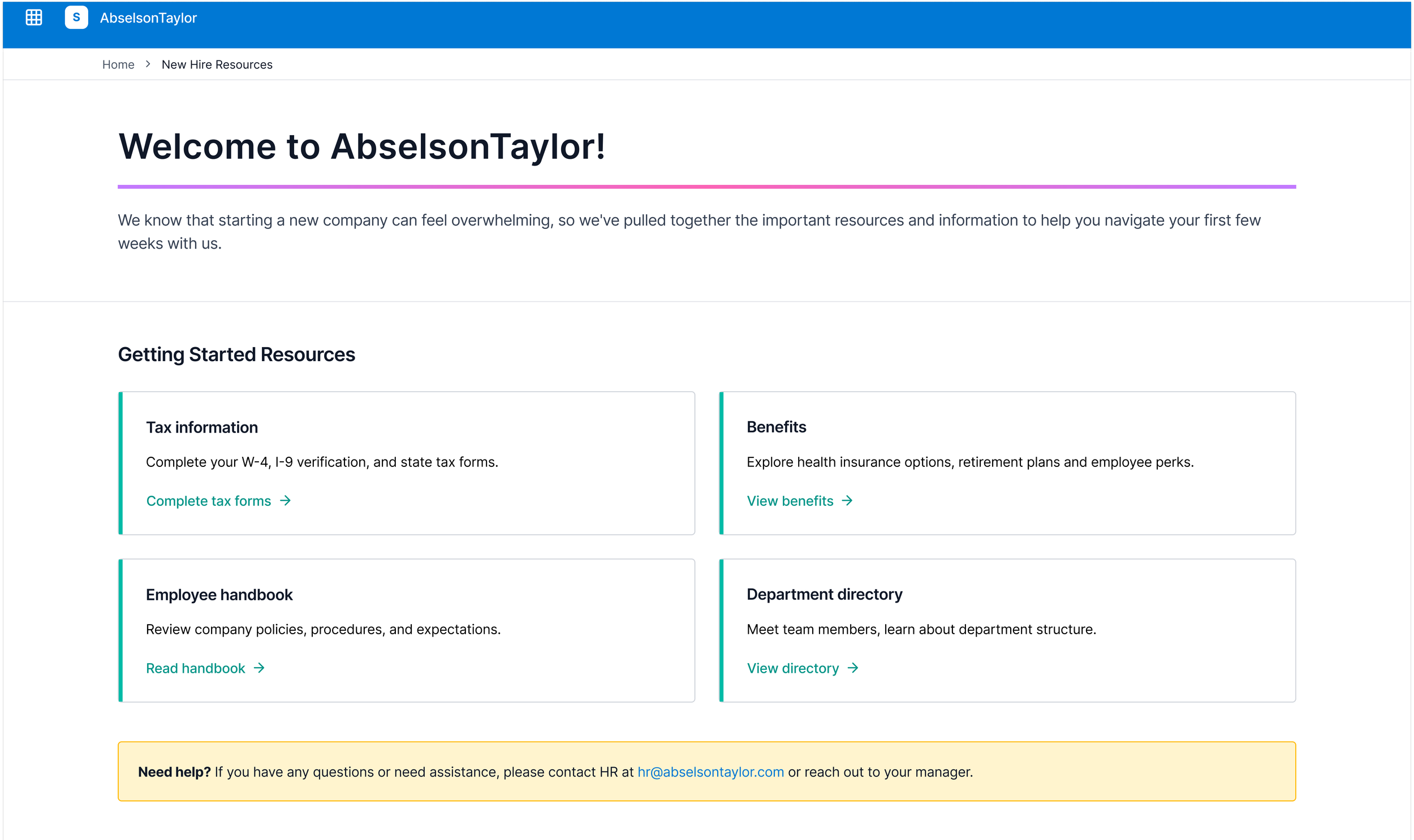Viewport: 1414px width, 840px height.
Task: Open the AbselsonTaylor site title
Action: [x=148, y=18]
